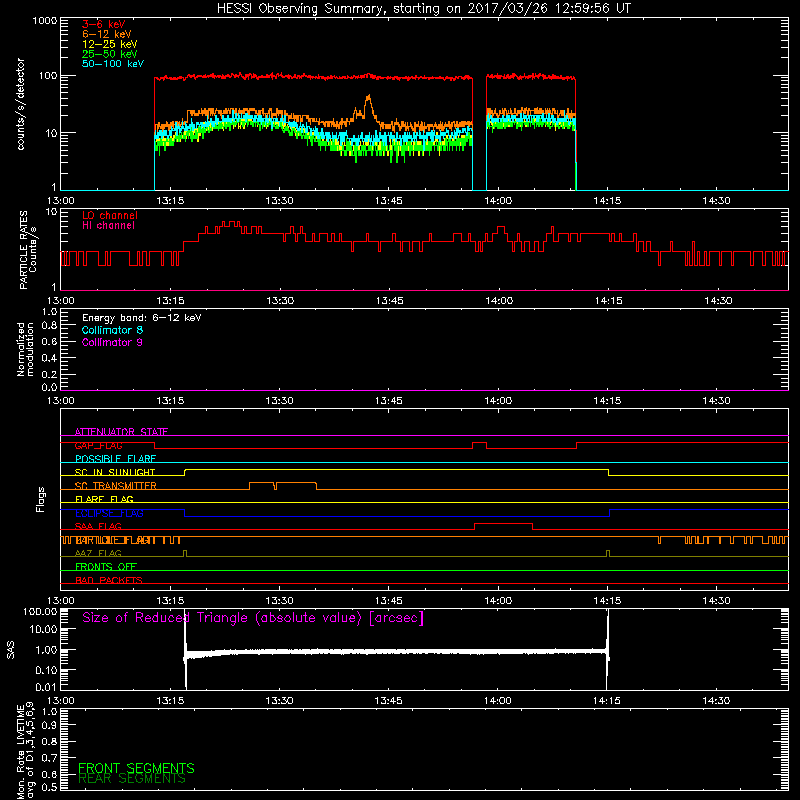Click the Mon. Rate LIVETIME axis label

coord(25,751)
